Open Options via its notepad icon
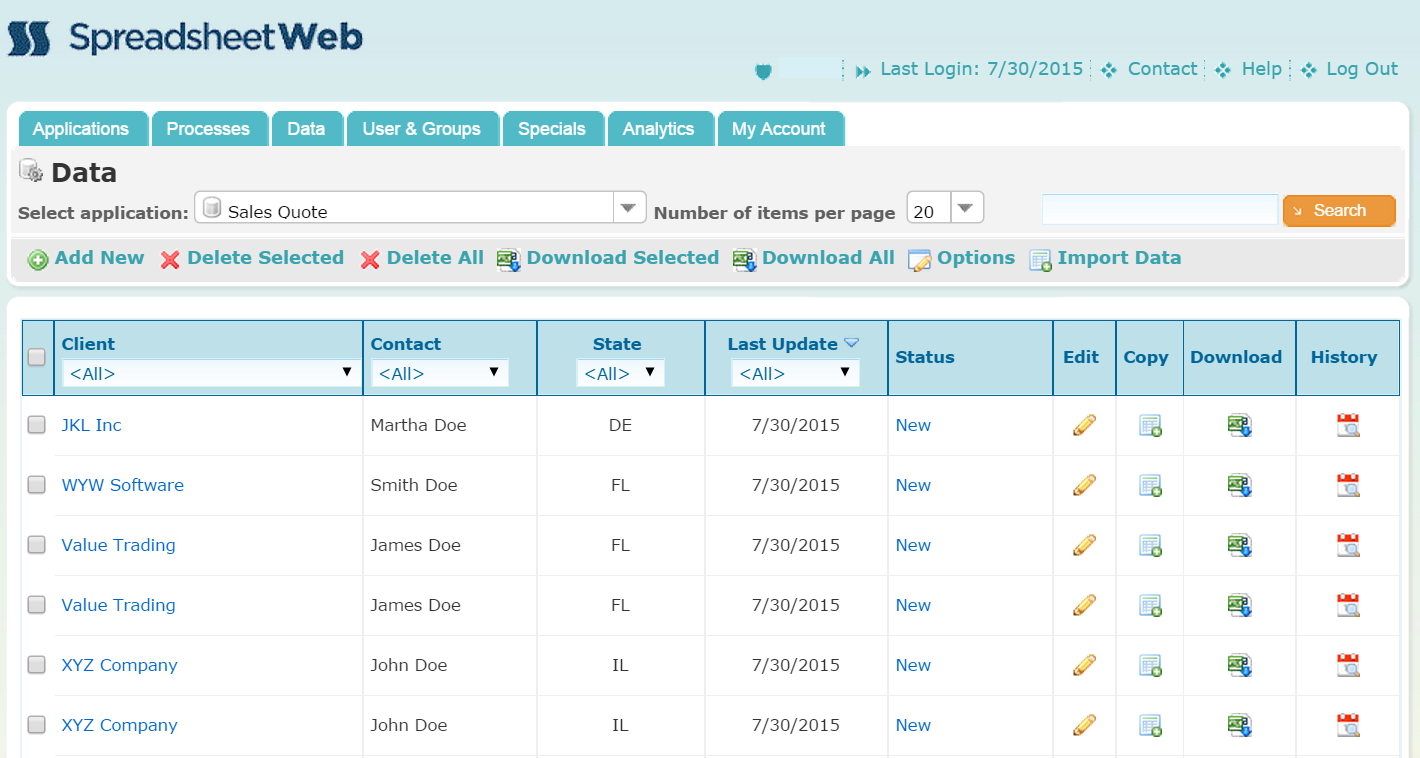The image size is (1420, 758). point(919,260)
